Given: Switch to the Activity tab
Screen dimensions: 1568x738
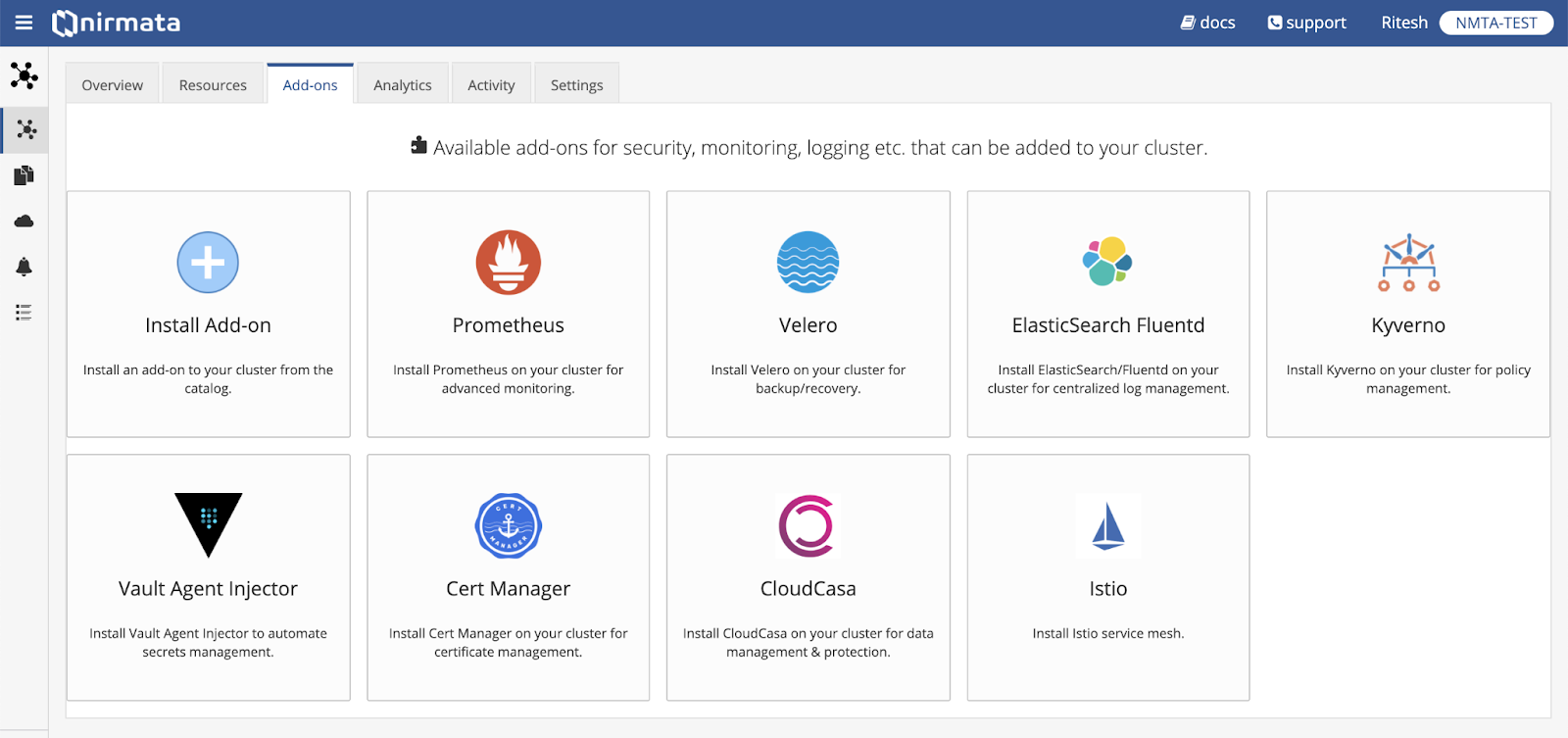Looking at the screenshot, I should (491, 85).
